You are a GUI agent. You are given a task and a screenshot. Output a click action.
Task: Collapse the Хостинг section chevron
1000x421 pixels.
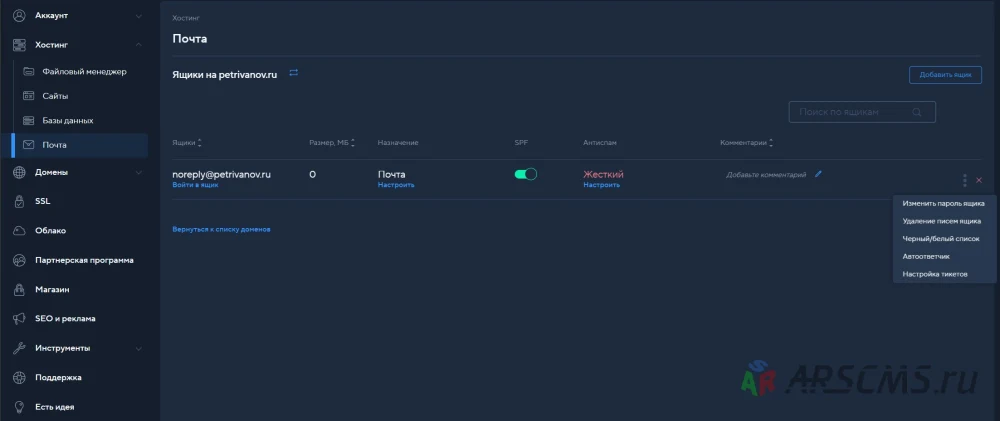coord(138,45)
